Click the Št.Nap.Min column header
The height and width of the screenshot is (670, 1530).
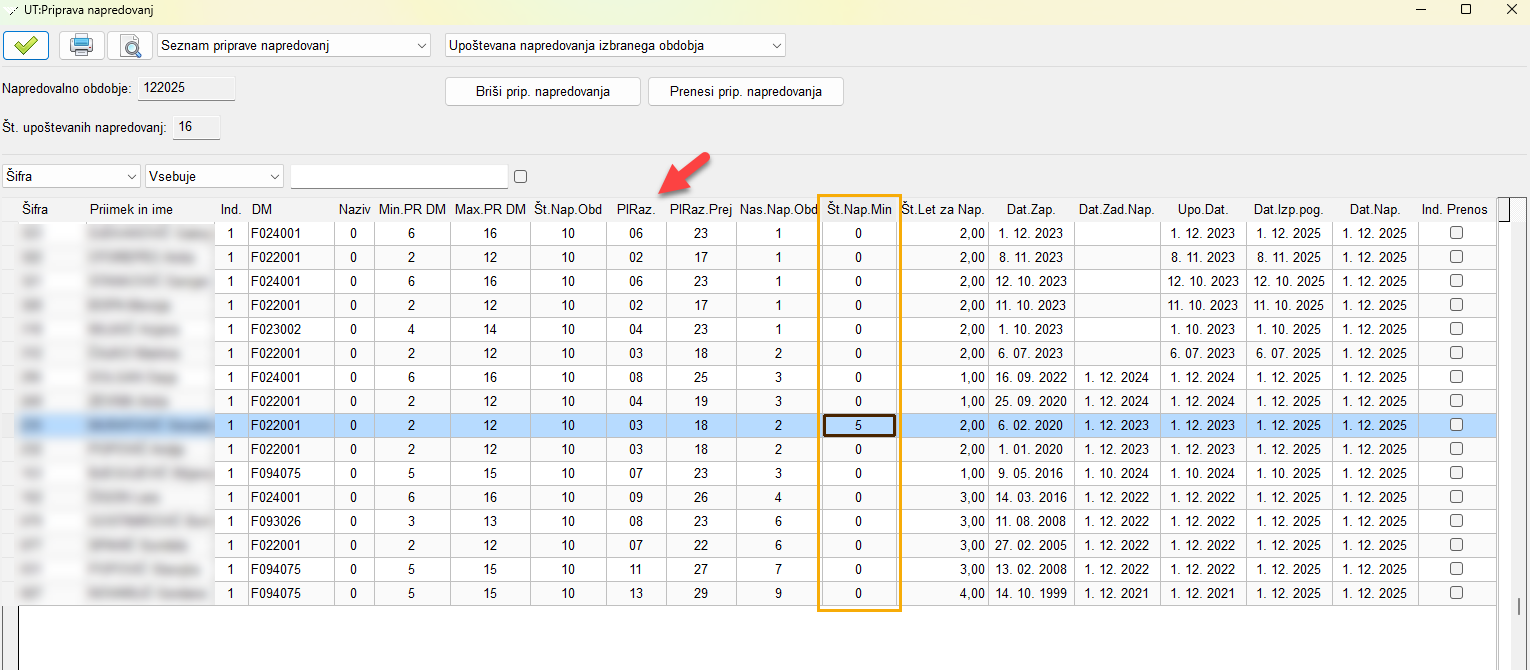[859, 209]
